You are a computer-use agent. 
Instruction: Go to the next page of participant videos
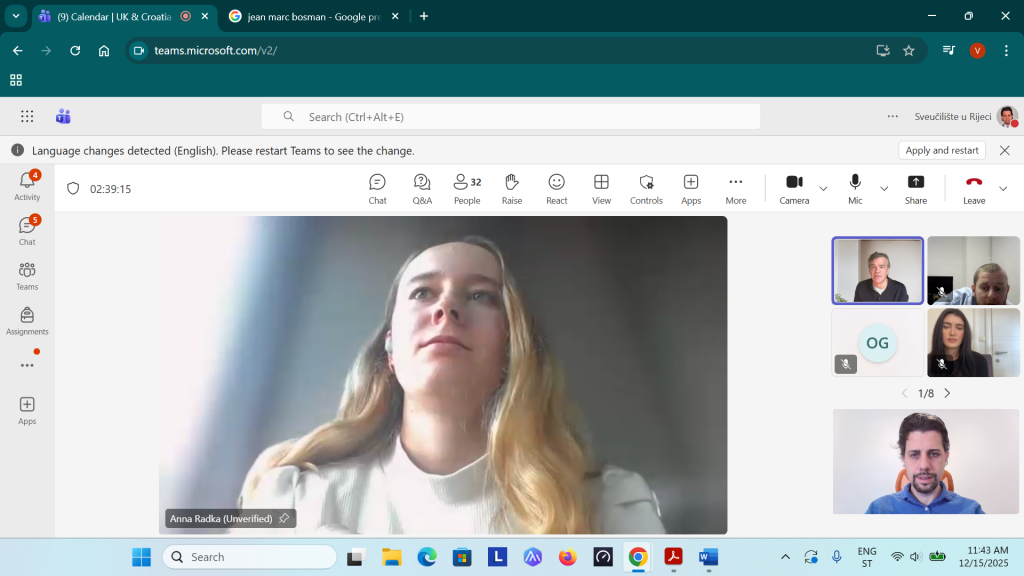click(947, 393)
